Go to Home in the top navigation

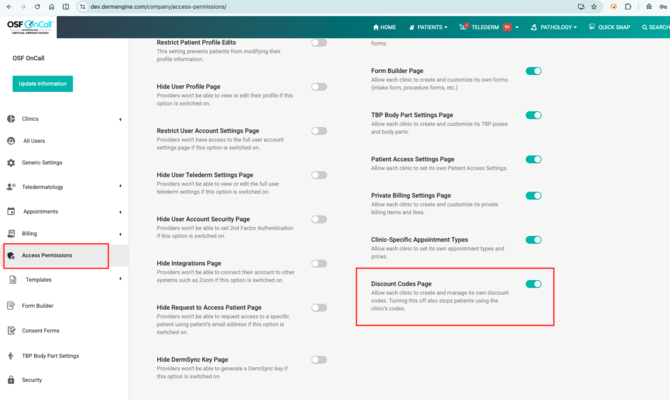point(385,27)
